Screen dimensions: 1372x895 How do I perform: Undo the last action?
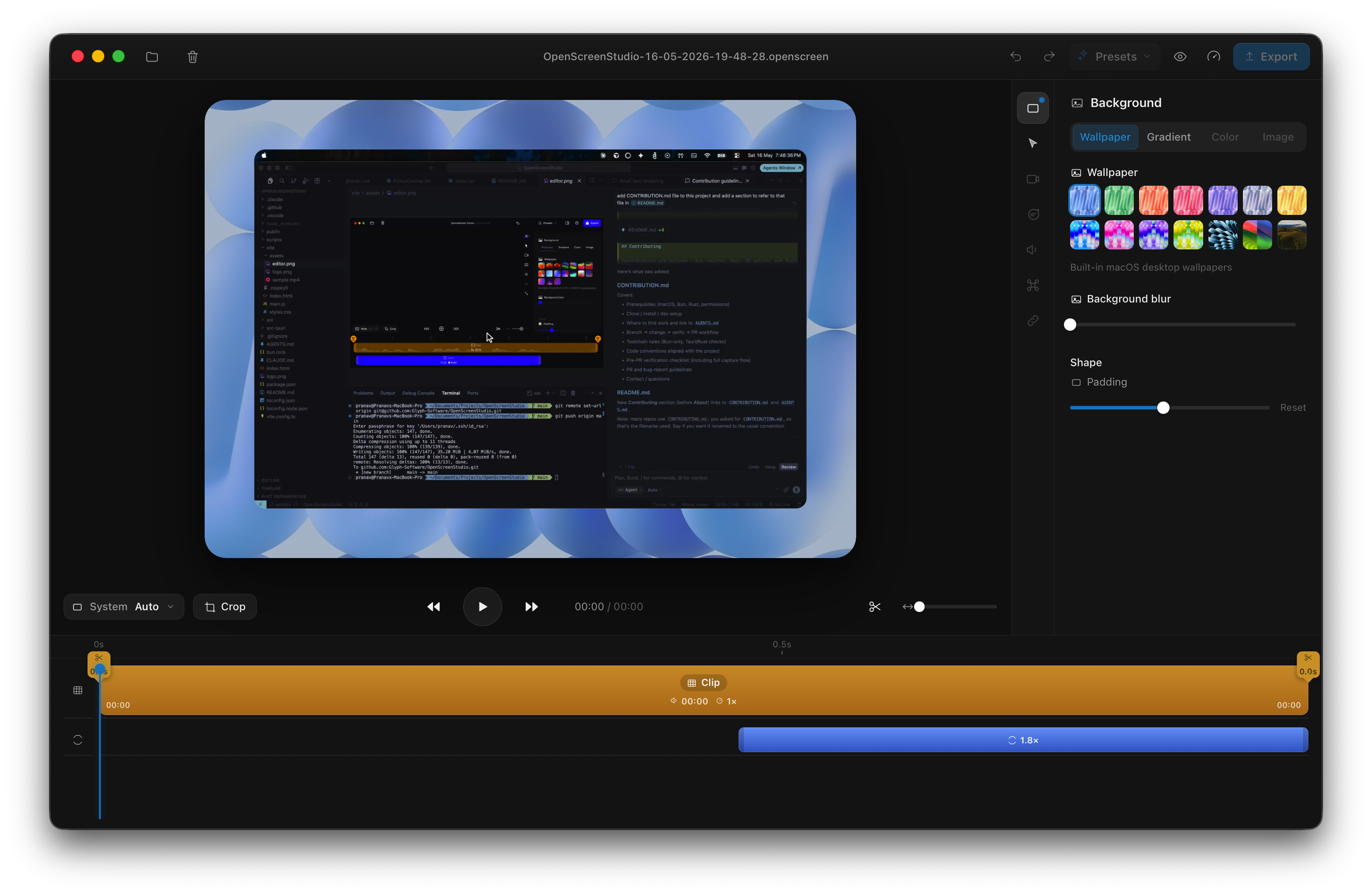tap(1016, 57)
